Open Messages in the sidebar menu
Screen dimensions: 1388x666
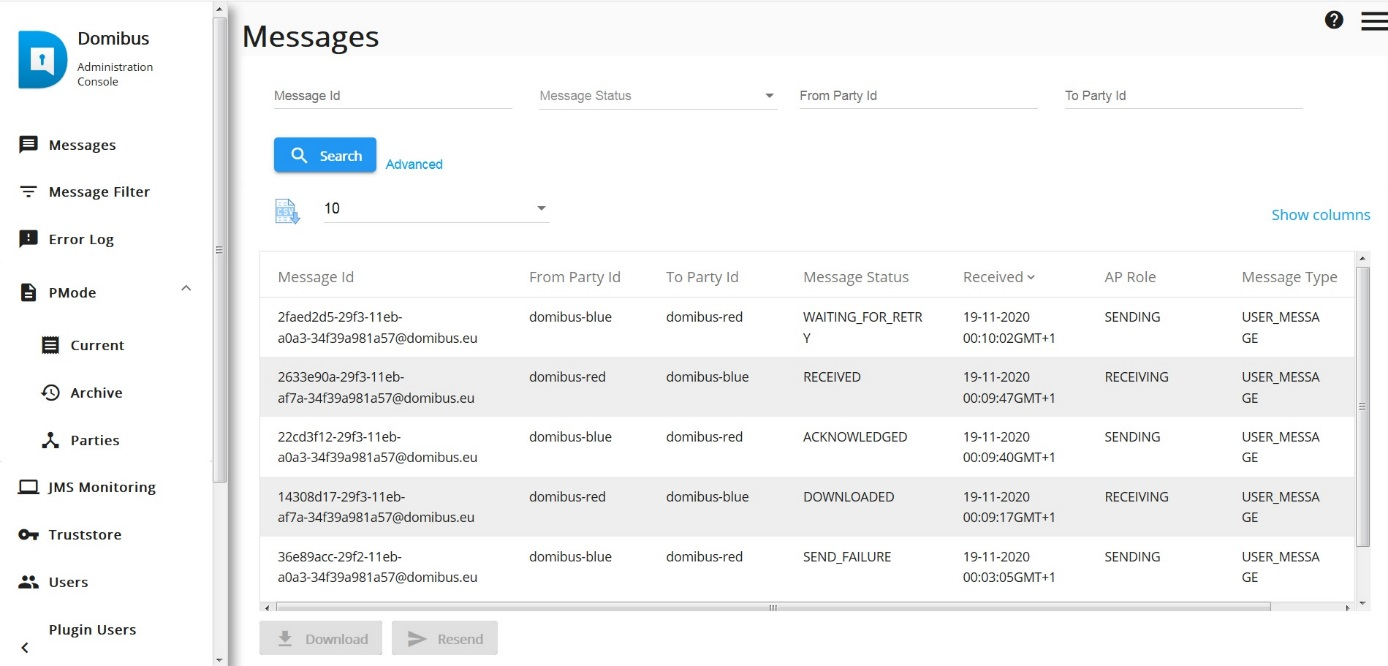68,145
